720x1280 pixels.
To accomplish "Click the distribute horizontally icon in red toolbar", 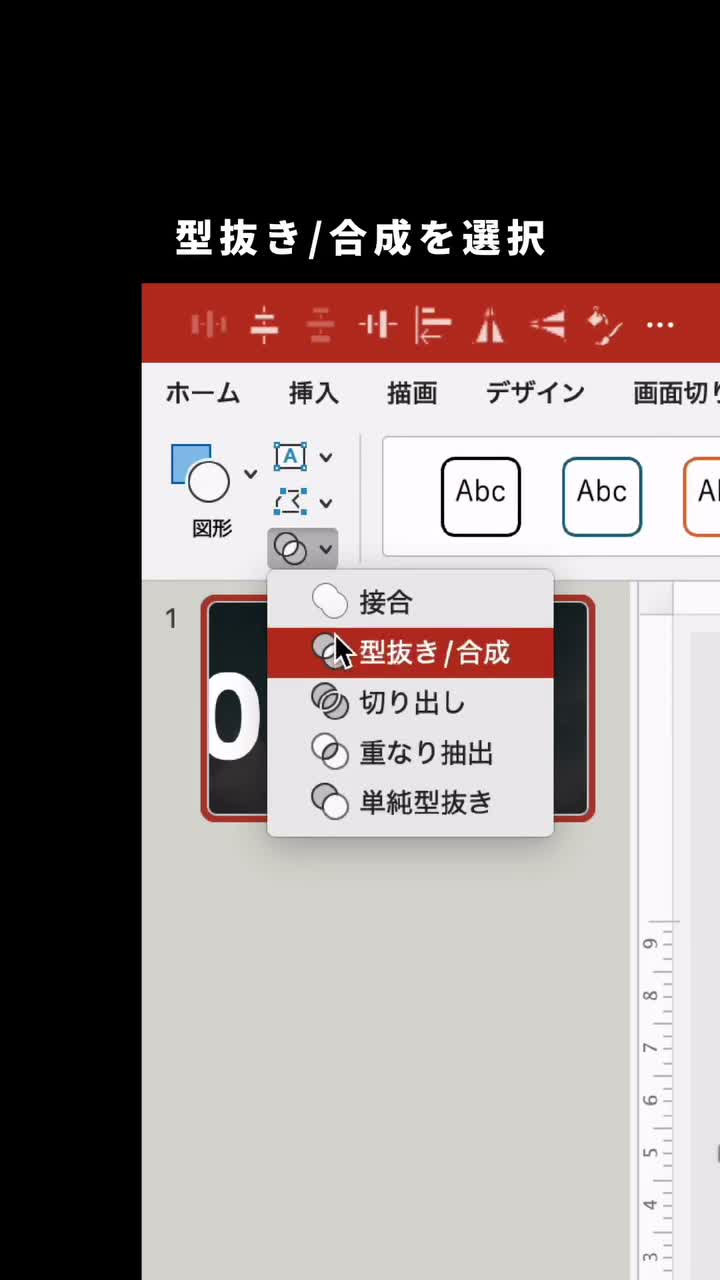I will pos(209,325).
